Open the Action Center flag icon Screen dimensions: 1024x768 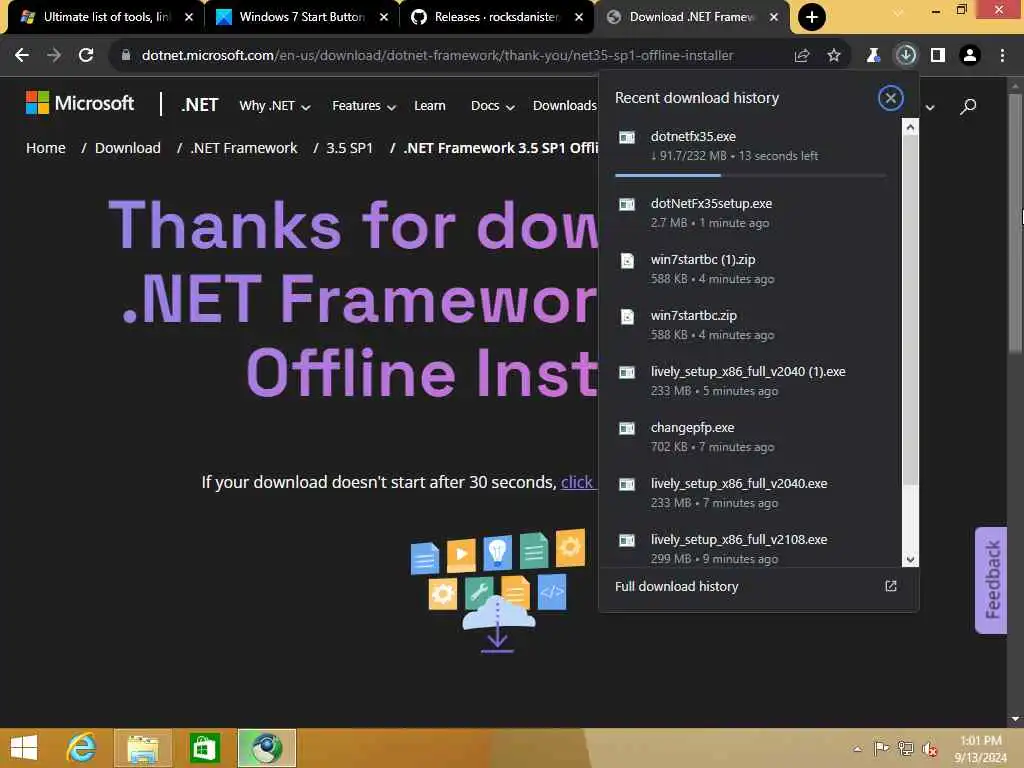click(x=881, y=748)
